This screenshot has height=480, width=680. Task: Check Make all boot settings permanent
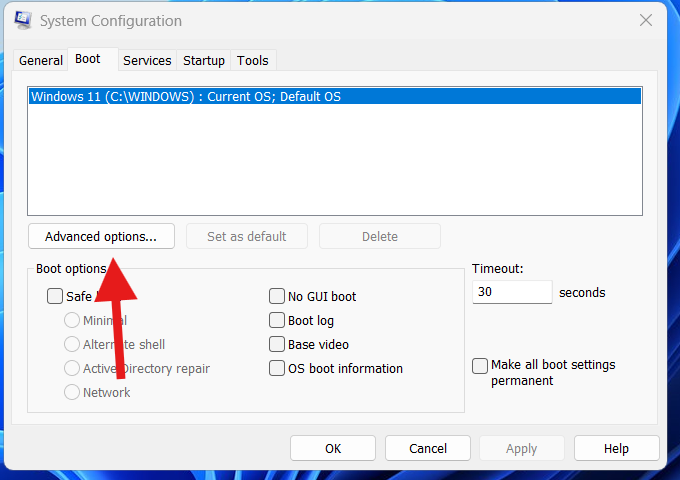tap(480, 366)
